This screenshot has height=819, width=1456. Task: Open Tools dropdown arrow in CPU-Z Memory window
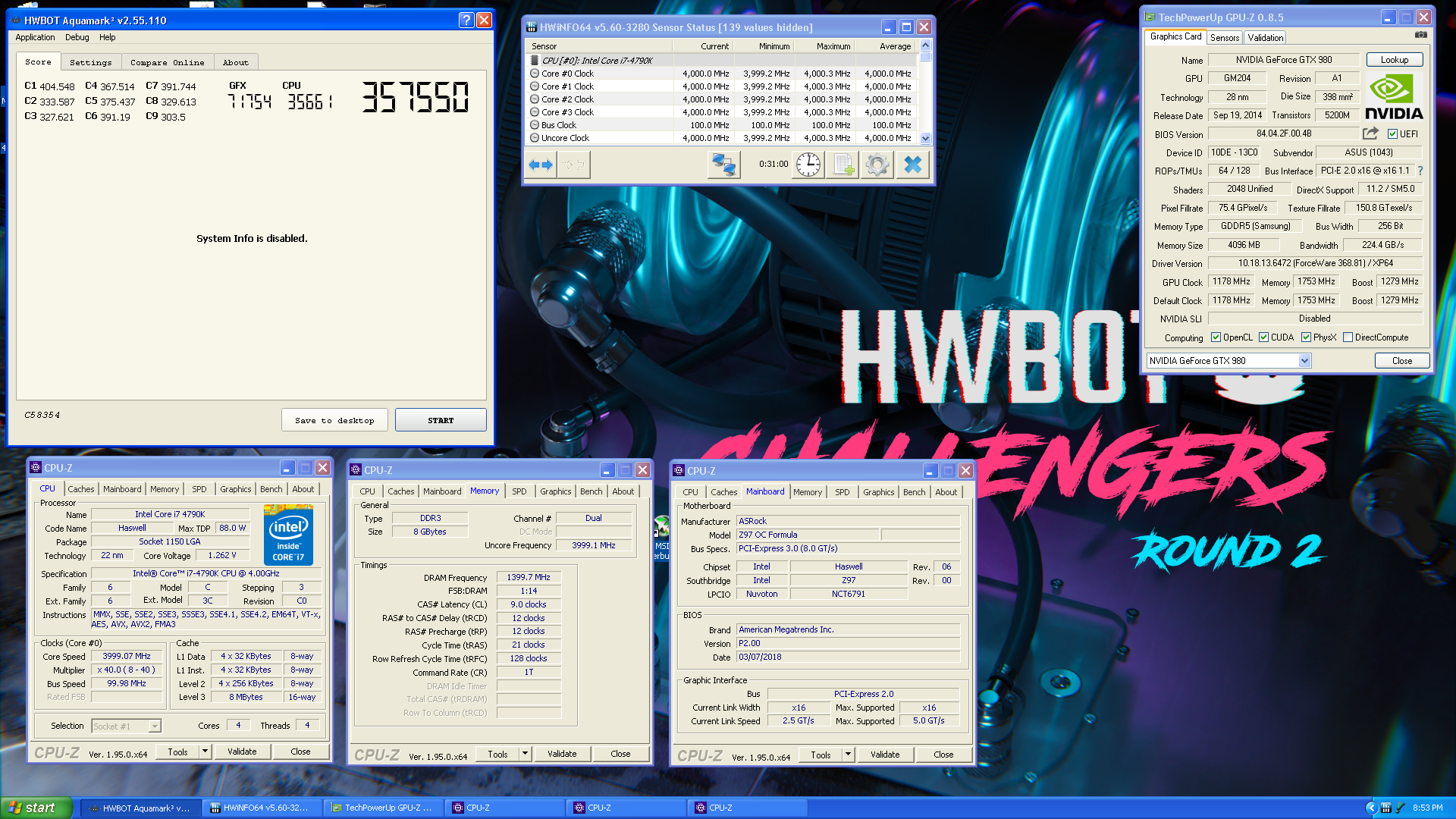click(525, 754)
